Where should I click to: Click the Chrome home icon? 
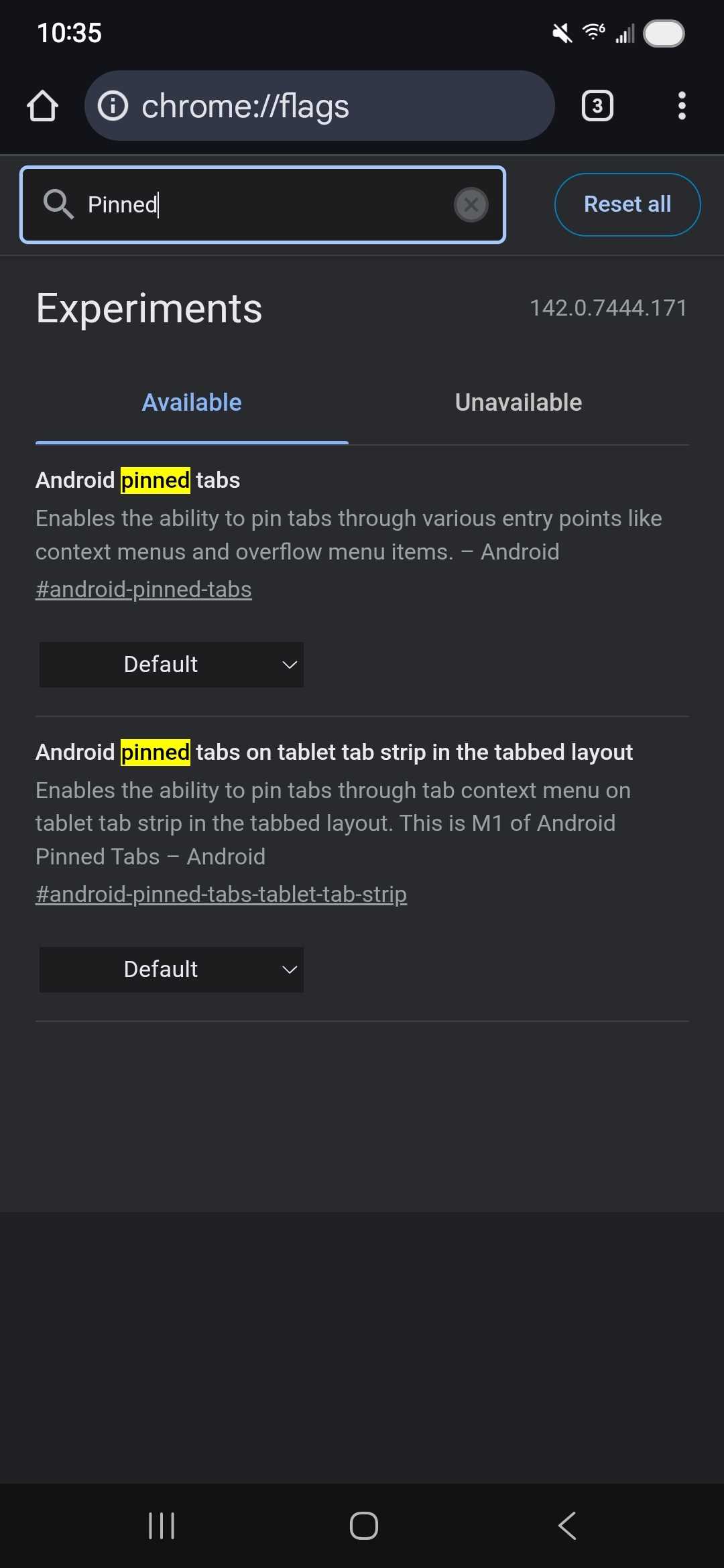(x=42, y=105)
